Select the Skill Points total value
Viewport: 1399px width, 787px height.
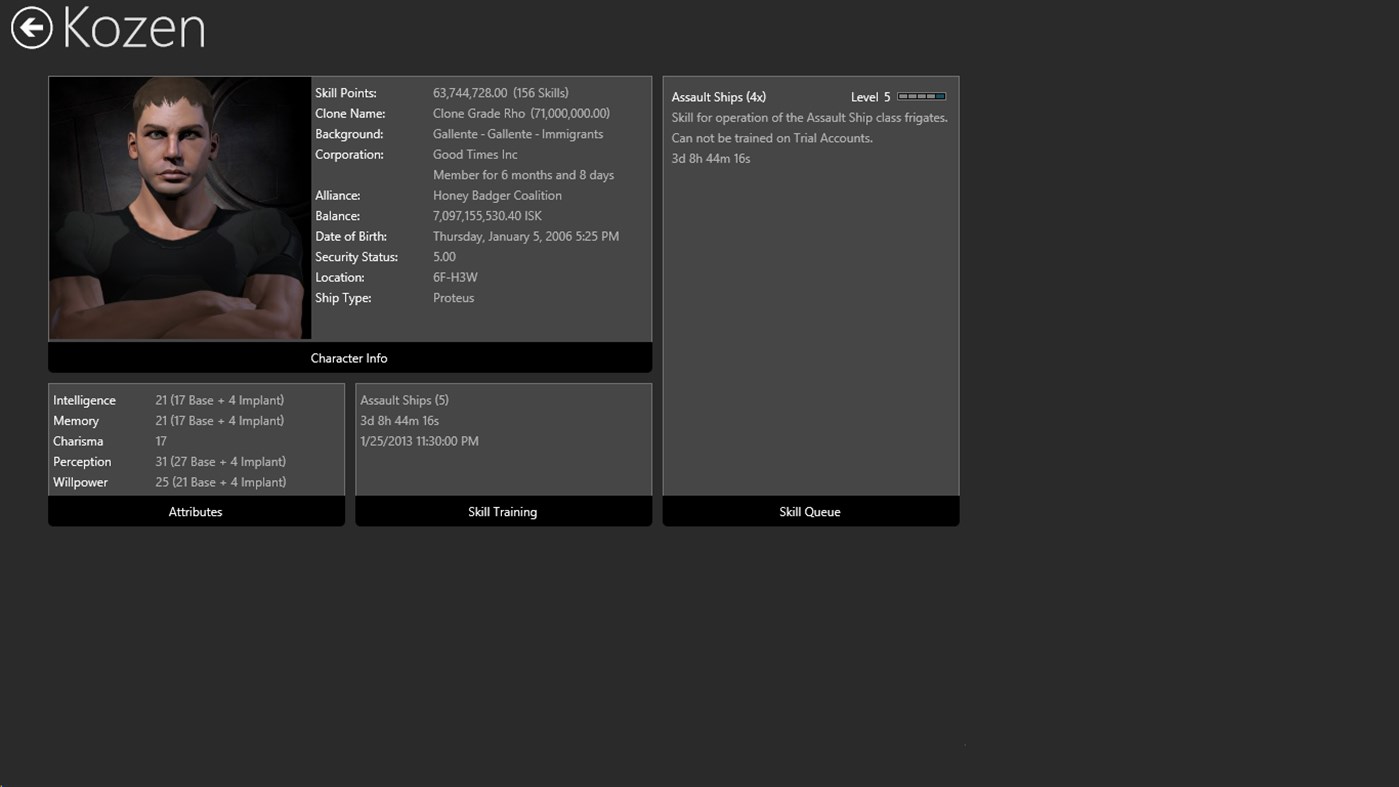point(502,92)
